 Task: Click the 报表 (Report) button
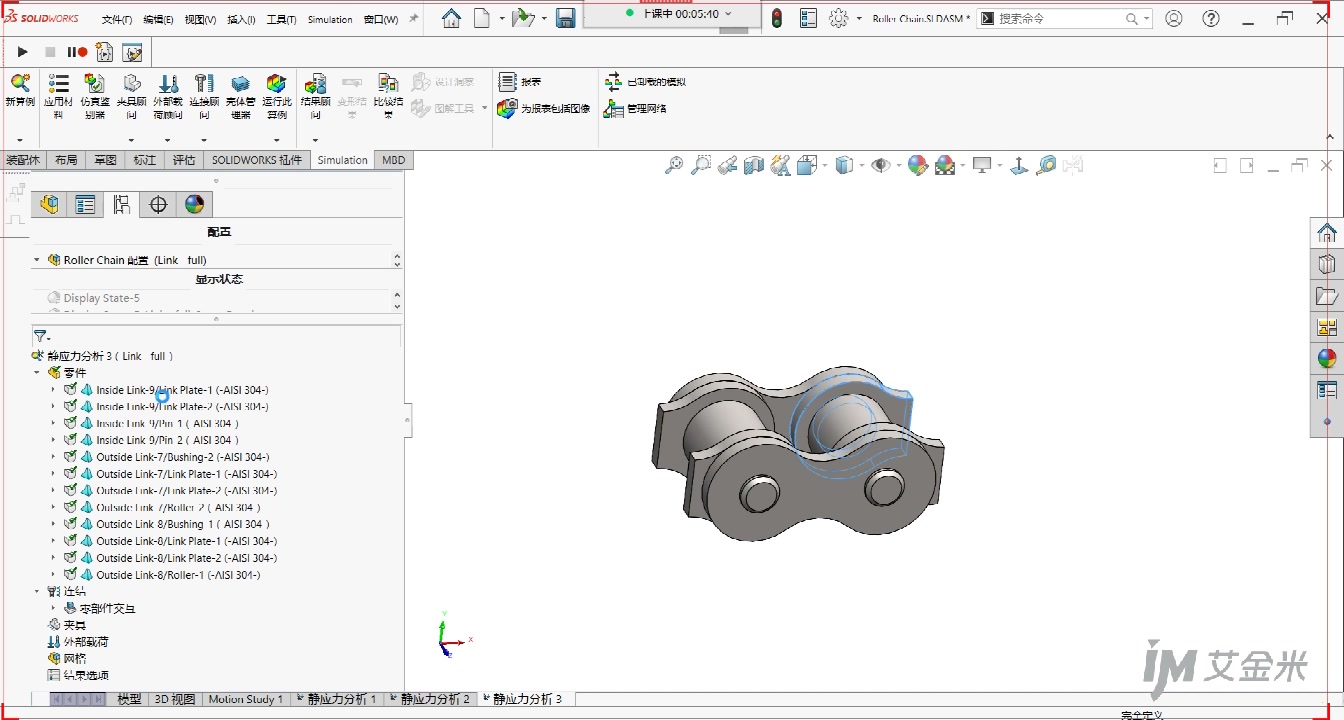tap(520, 82)
